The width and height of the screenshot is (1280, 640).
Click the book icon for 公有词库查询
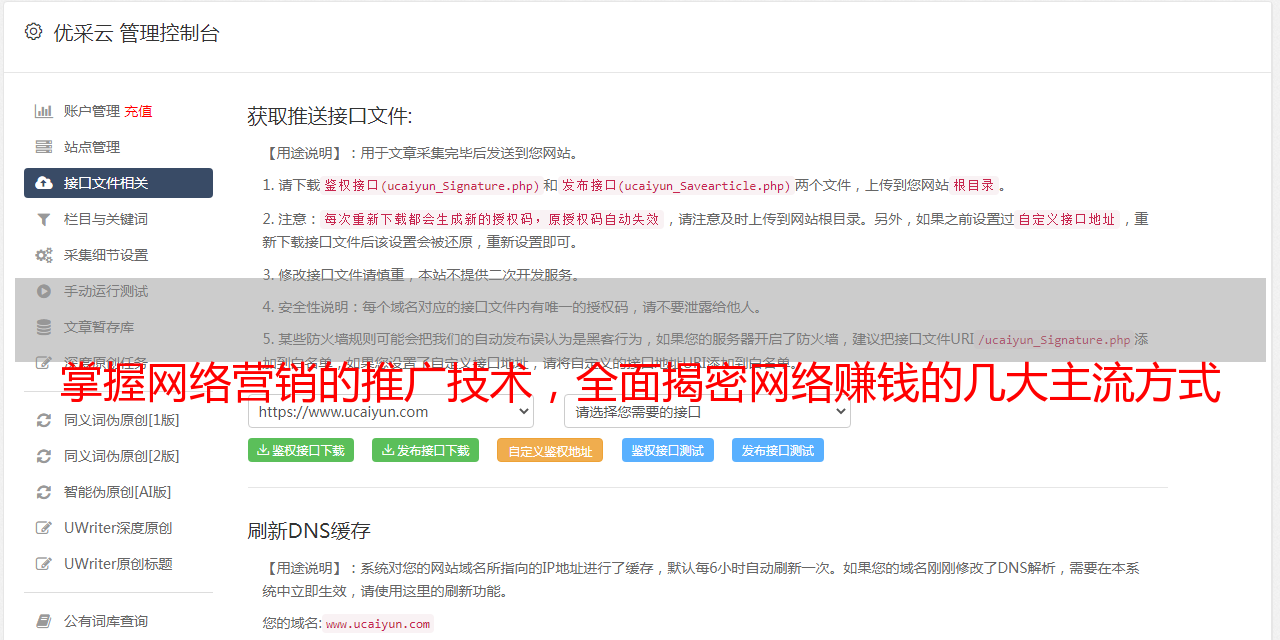pyautogui.click(x=44, y=621)
